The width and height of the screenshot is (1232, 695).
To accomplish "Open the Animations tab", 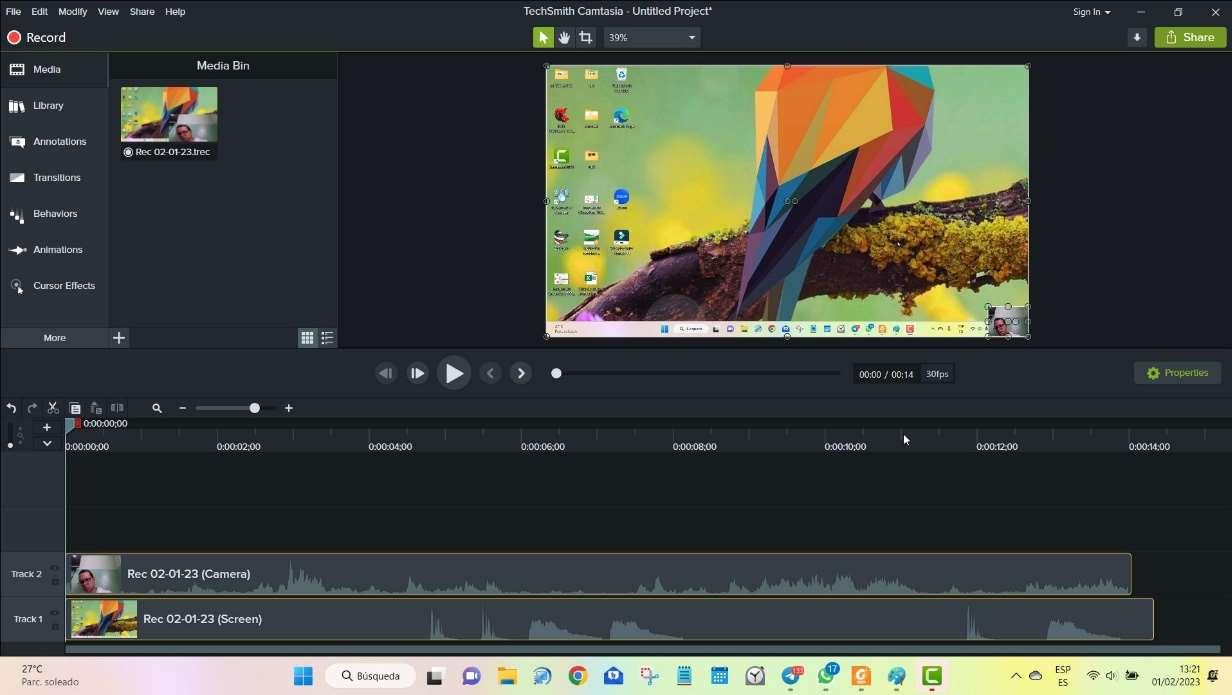I will pyautogui.click(x=54, y=250).
